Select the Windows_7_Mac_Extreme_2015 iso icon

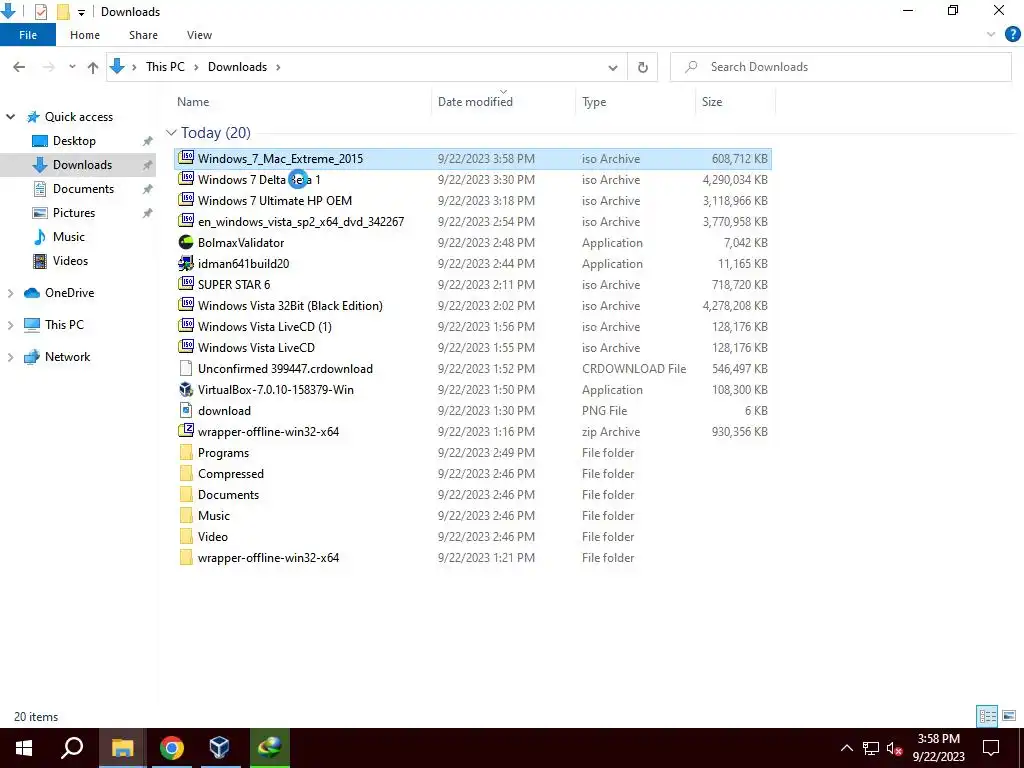tap(186, 157)
